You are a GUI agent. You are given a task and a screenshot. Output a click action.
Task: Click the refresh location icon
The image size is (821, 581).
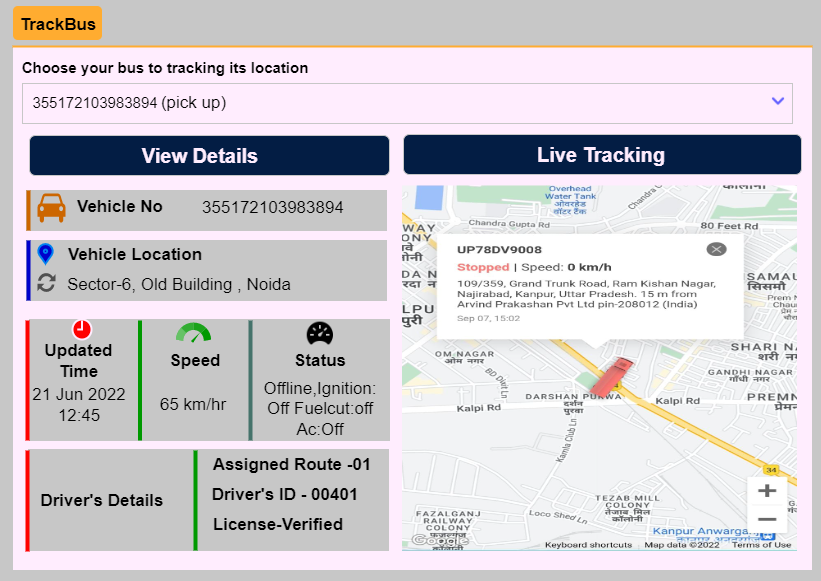coord(46,283)
